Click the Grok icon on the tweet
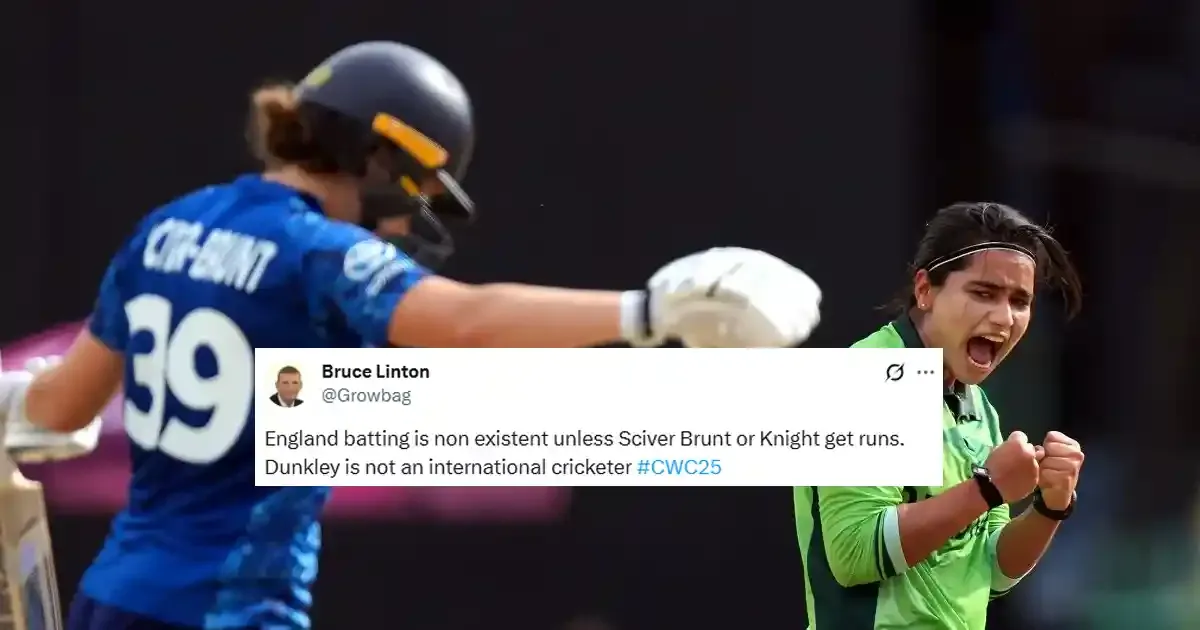The width and height of the screenshot is (1200, 630). tap(895, 372)
